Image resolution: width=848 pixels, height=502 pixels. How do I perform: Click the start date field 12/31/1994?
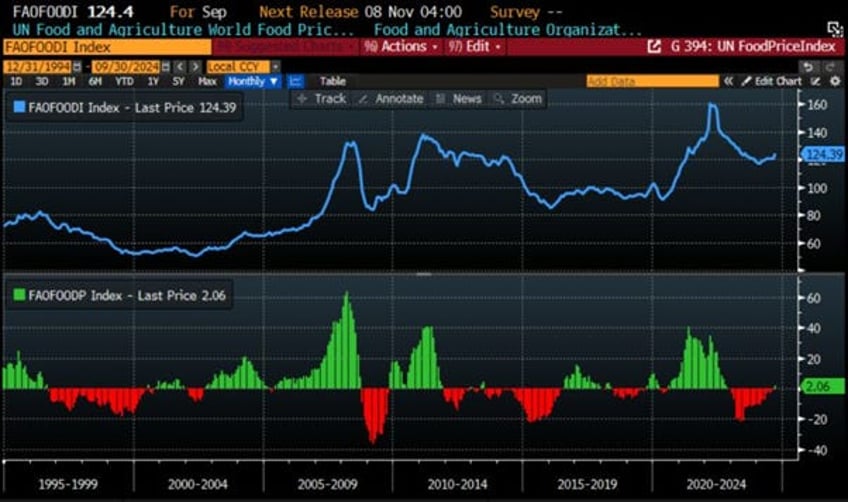(x=37, y=67)
